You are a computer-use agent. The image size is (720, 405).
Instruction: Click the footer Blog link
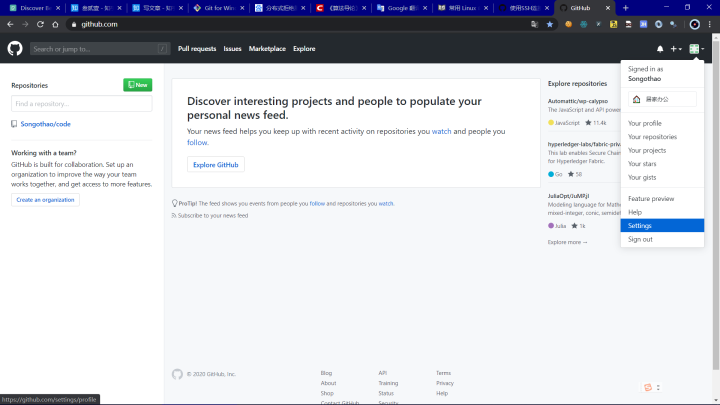coord(326,373)
